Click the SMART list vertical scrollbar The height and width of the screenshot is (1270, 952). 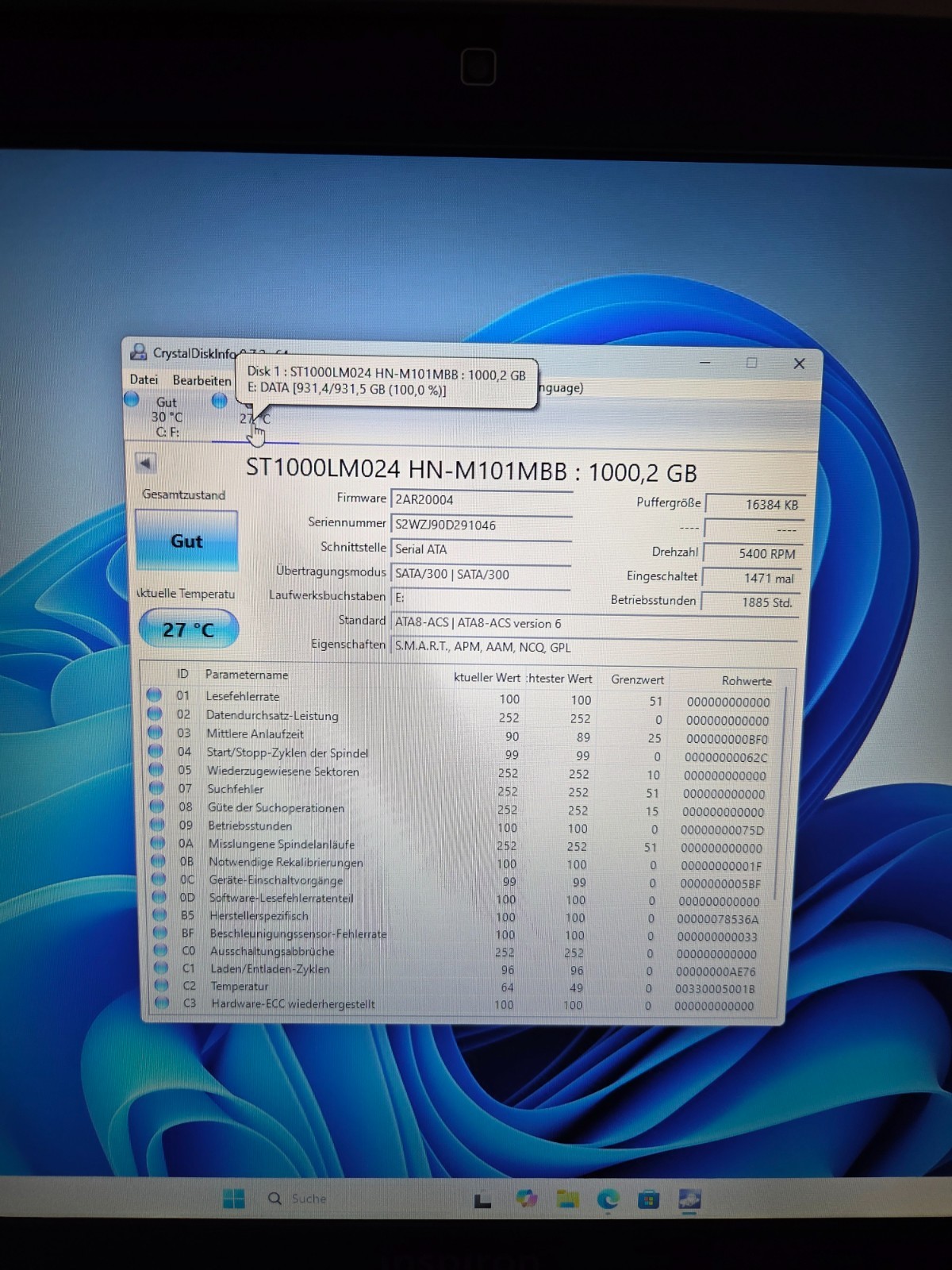777,794
